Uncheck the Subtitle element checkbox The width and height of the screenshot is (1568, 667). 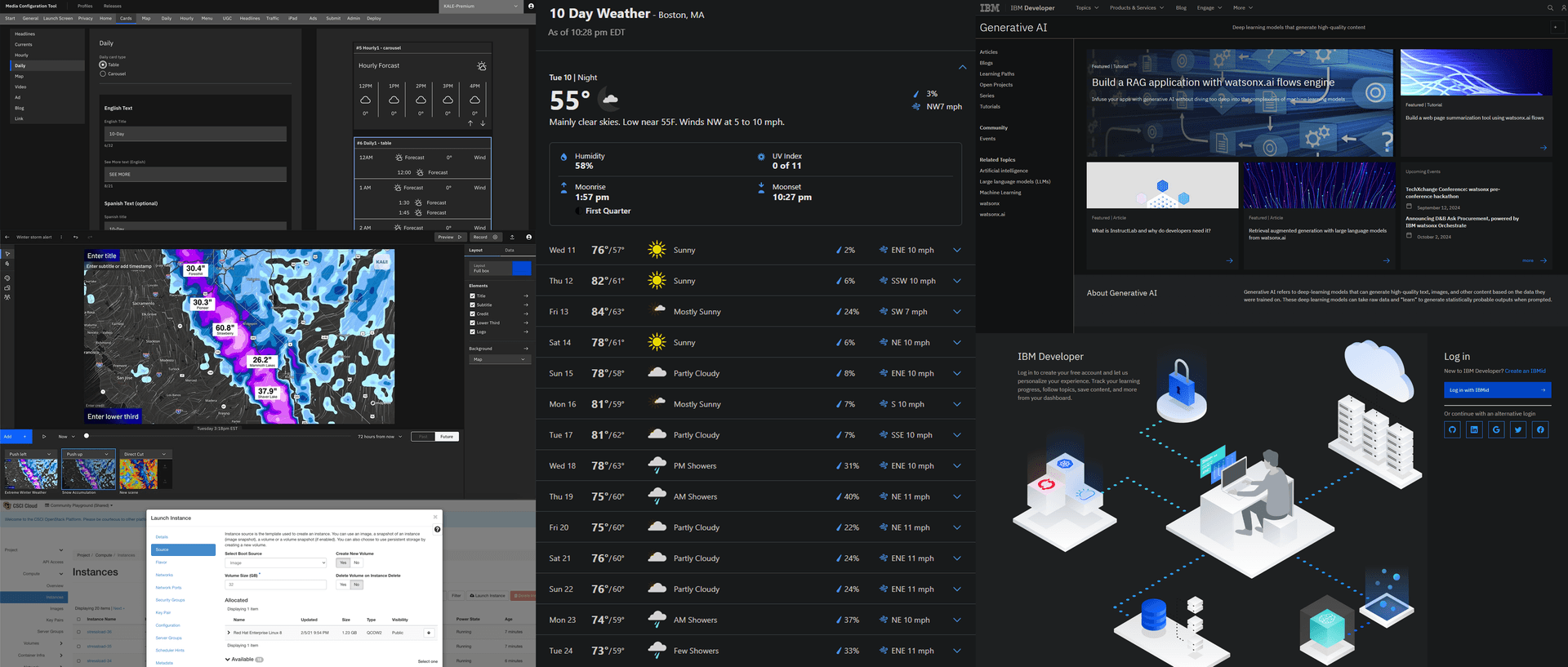(472, 305)
